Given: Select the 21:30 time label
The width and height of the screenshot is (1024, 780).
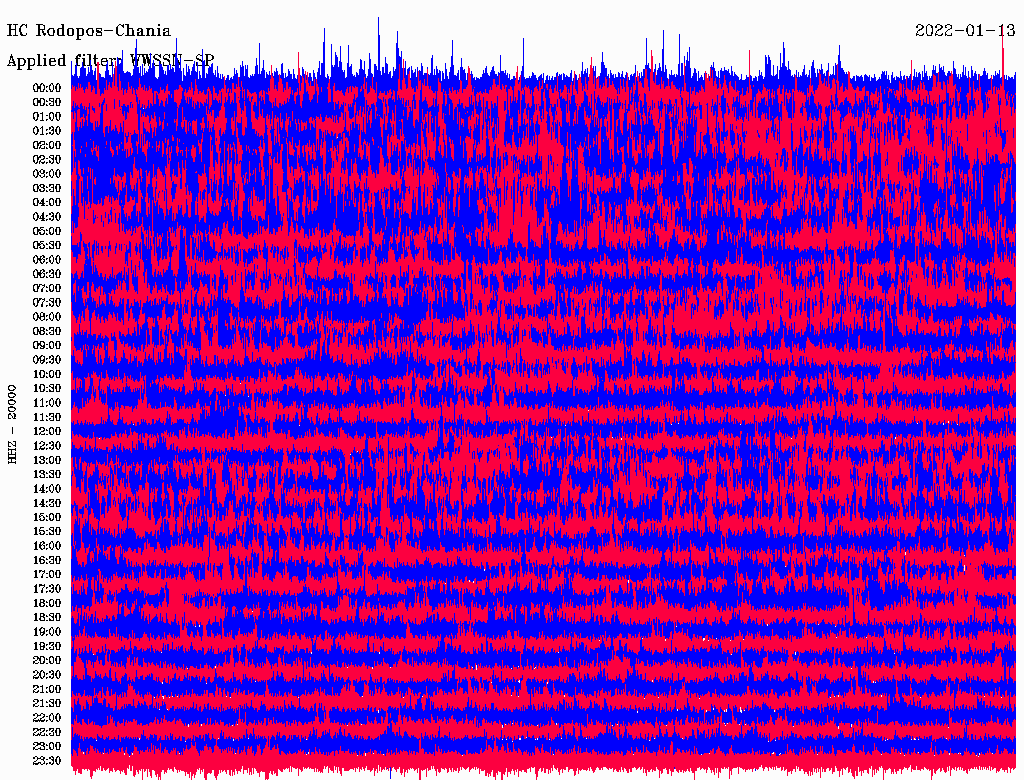Looking at the screenshot, I should point(47,704).
